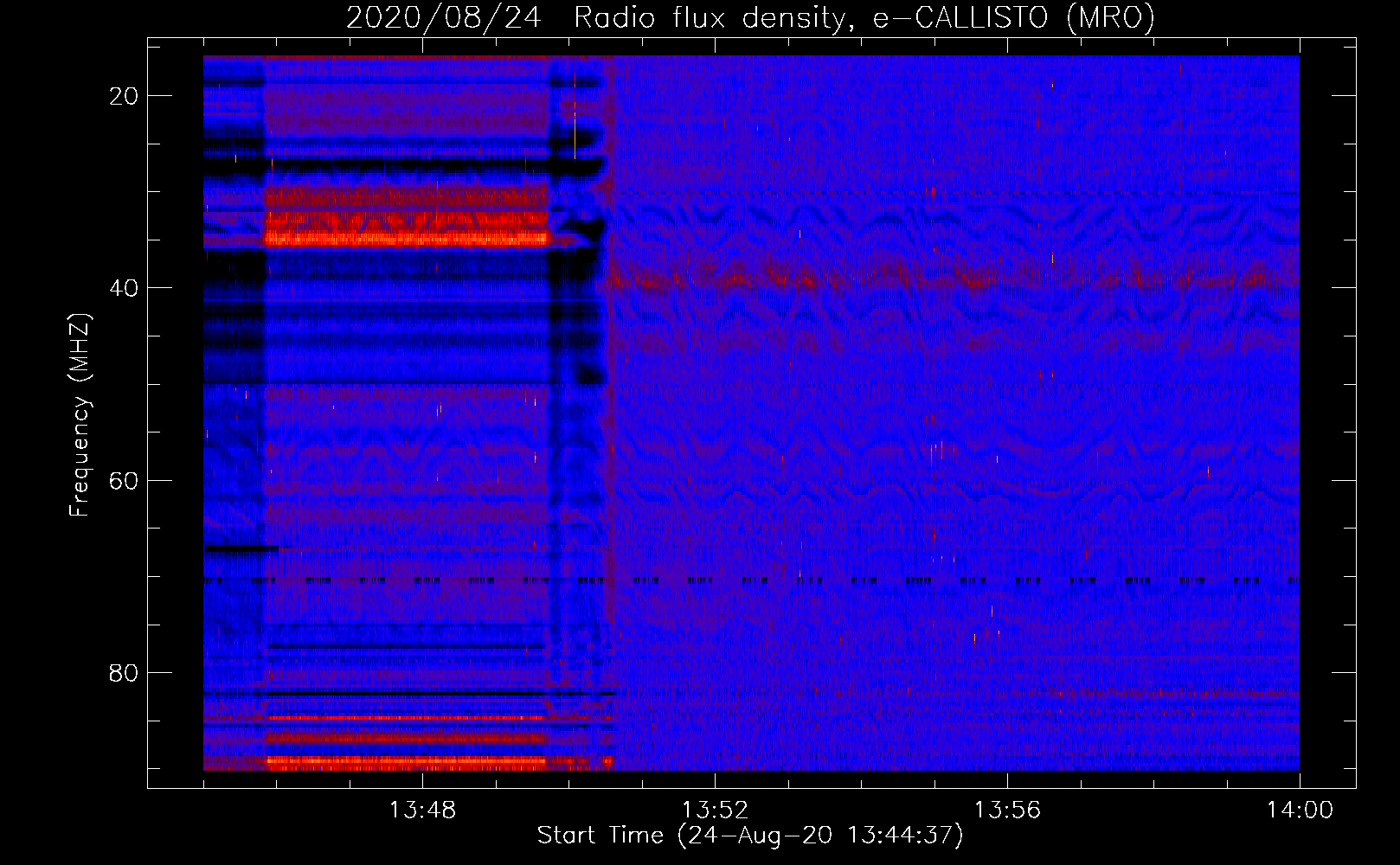Click the y-axis tick label 20

pyautogui.click(x=125, y=96)
